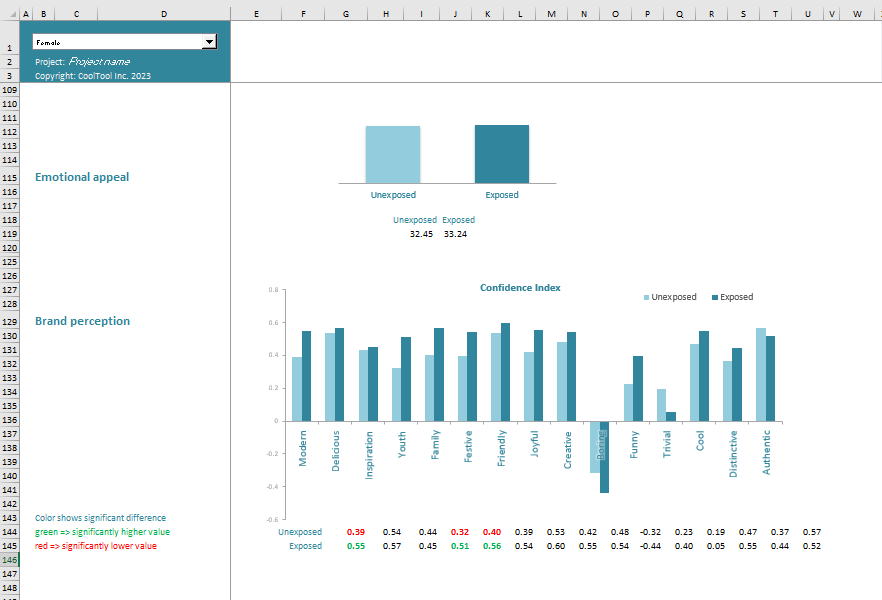Select the Exposed bar in top chart
The width and height of the screenshot is (882, 600).
click(502, 154)
